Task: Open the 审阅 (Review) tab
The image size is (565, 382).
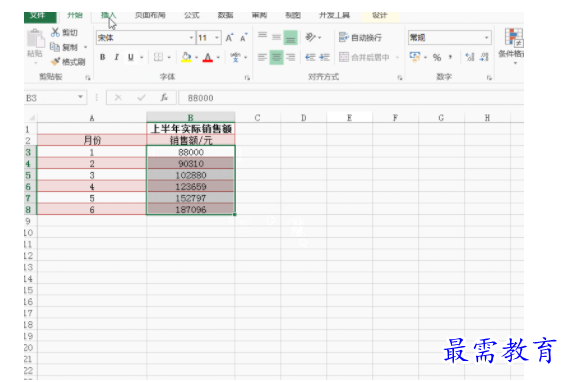Action: (x=259, y=15)
